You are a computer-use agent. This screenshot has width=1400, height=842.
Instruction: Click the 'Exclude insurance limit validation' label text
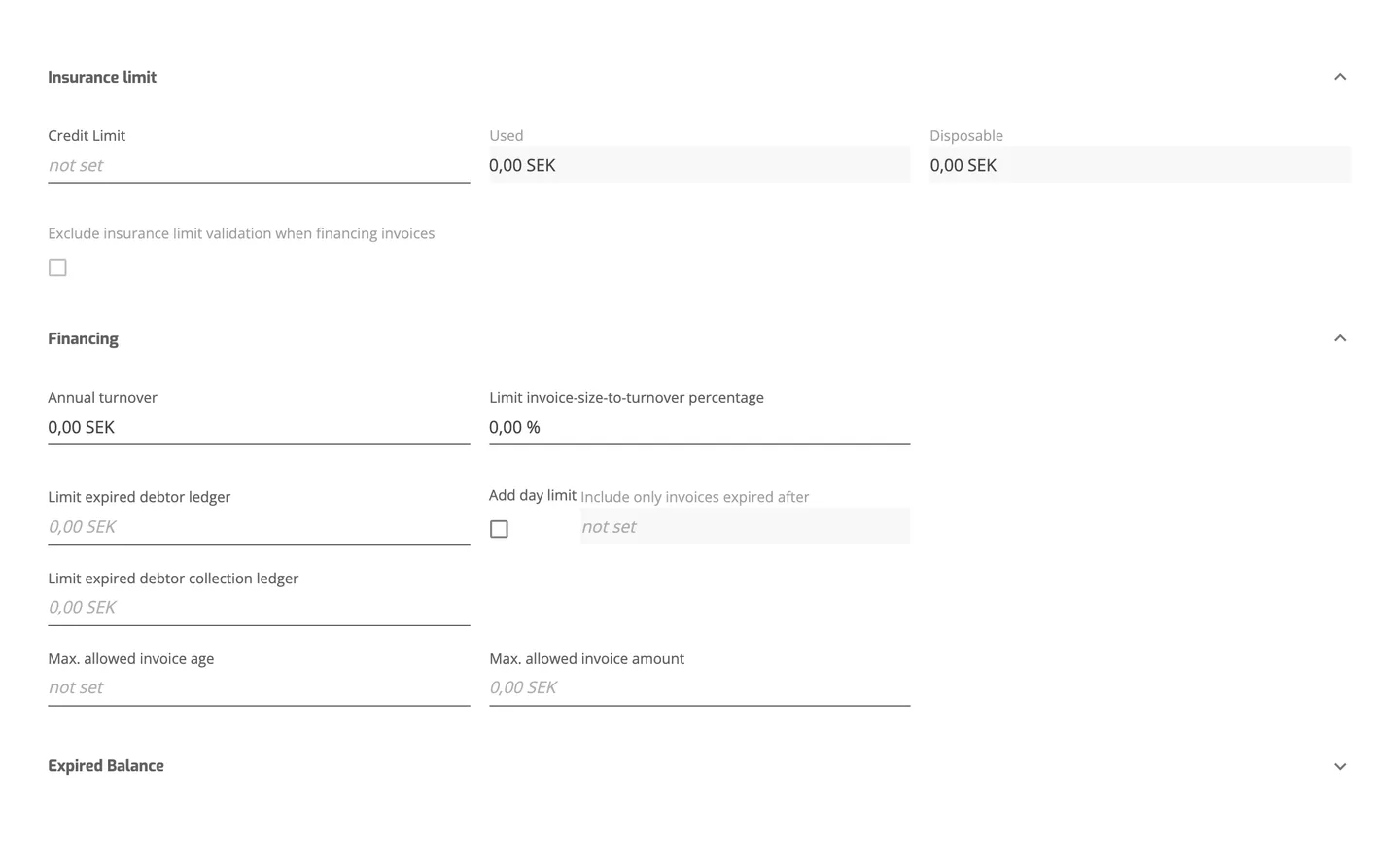click(x=241, y=233)
